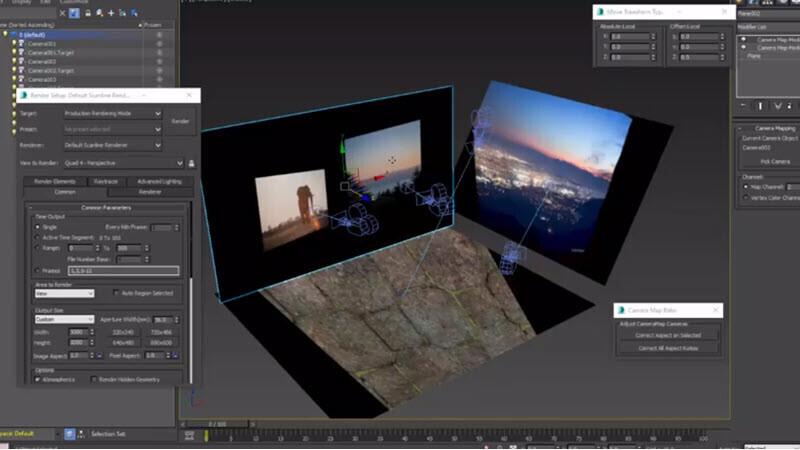Open the Area to Render View dropdown
Viewport: 800px width, 450px height.
[64, 293]
